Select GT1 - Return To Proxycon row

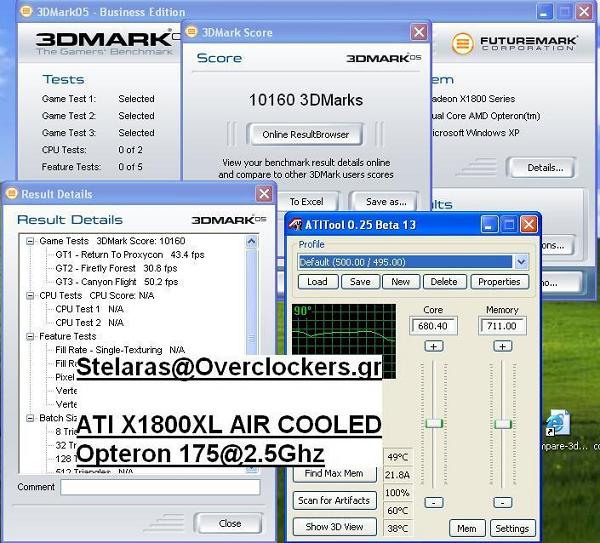[130, 255]
